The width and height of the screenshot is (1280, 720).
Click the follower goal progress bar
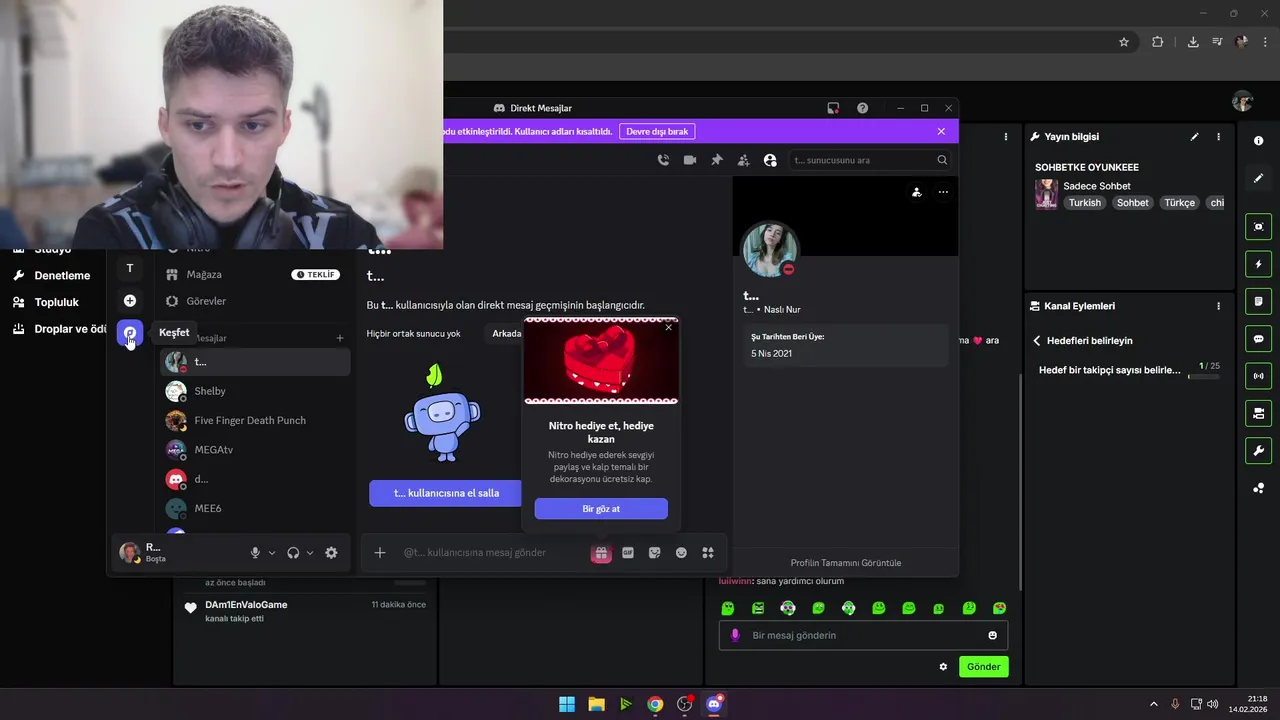tap(1204, 376)
